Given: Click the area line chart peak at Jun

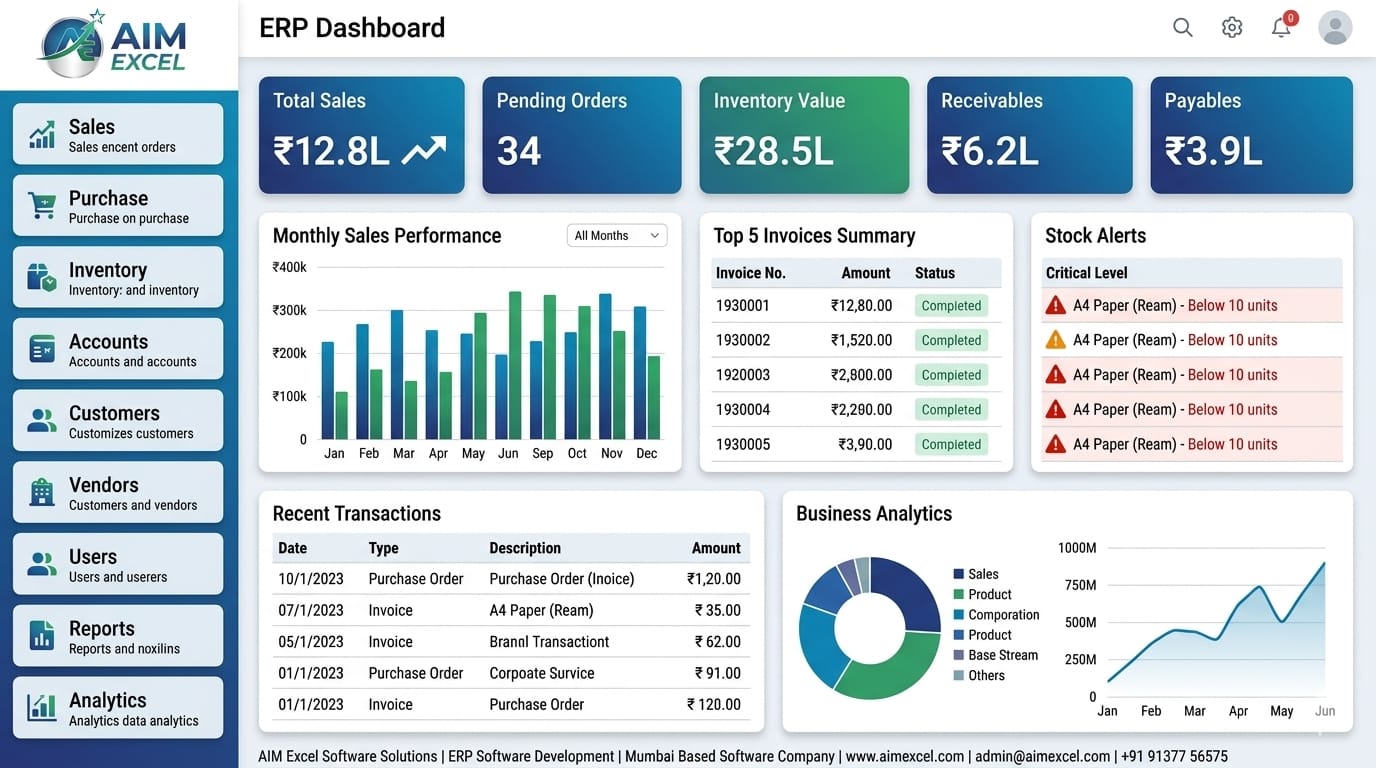Looking at the screenshot, I should pos(1325,563).
